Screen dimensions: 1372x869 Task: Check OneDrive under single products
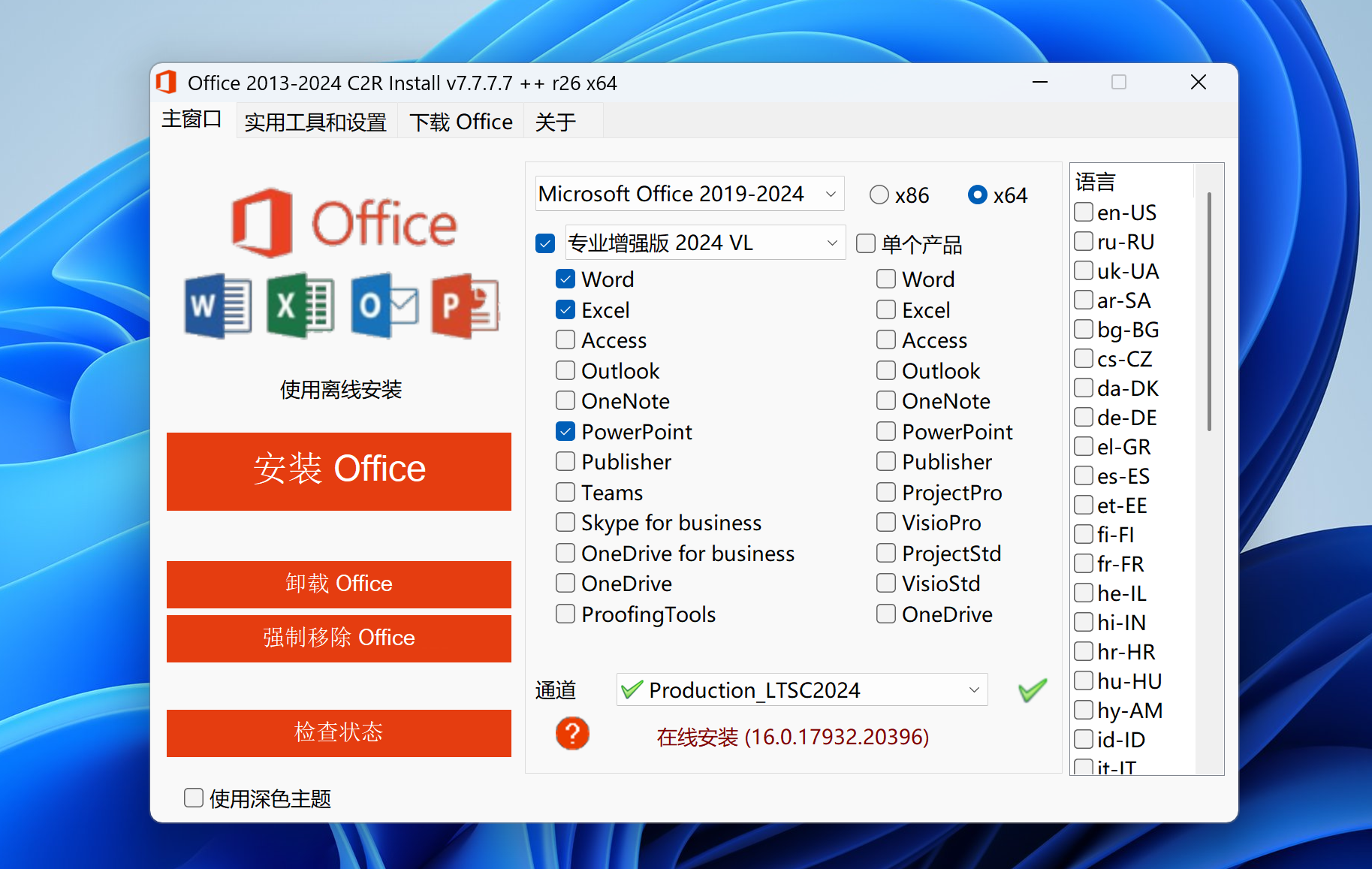[886, 614]
